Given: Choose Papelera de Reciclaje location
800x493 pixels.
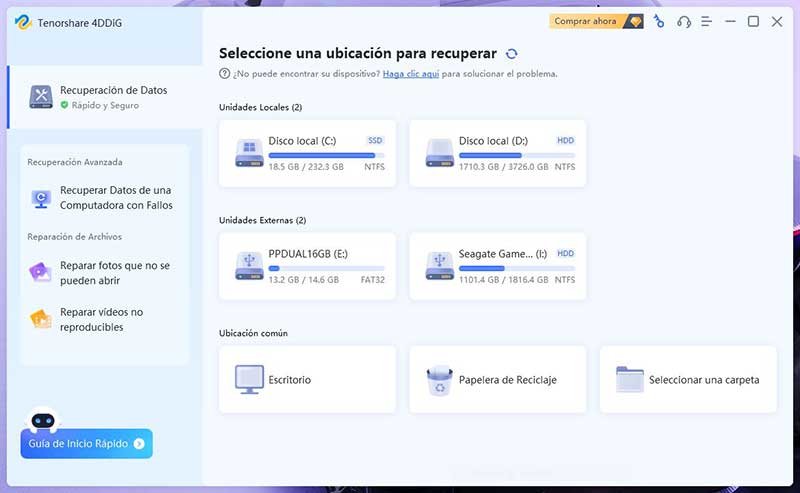Looking at the screenshot, I should coord(497,379).
